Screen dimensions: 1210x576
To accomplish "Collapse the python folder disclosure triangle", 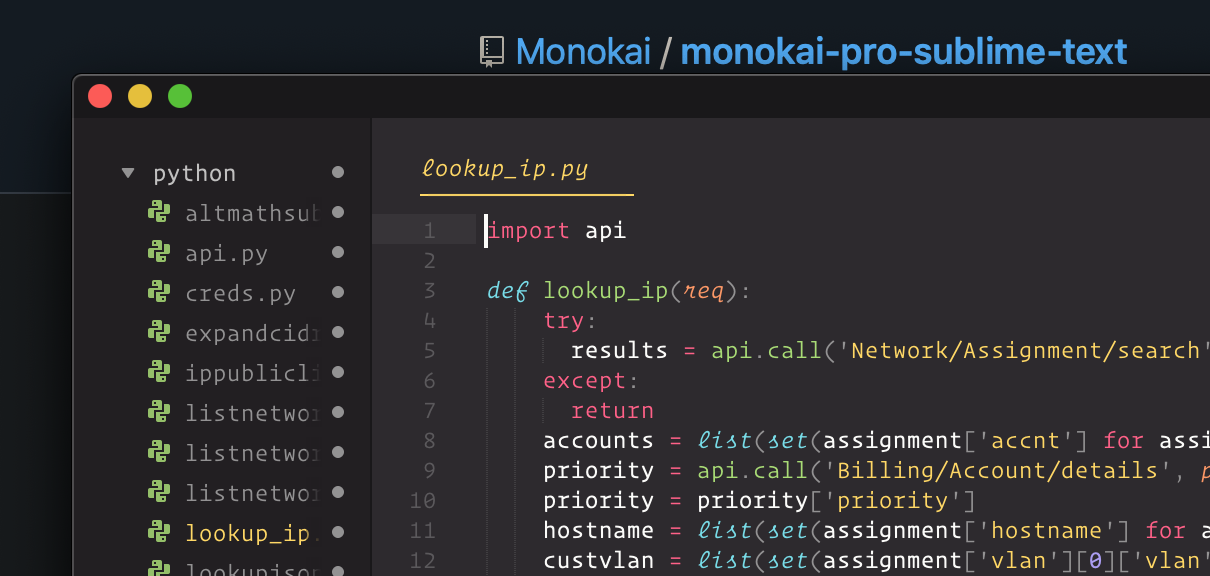I will coord(128,172).
